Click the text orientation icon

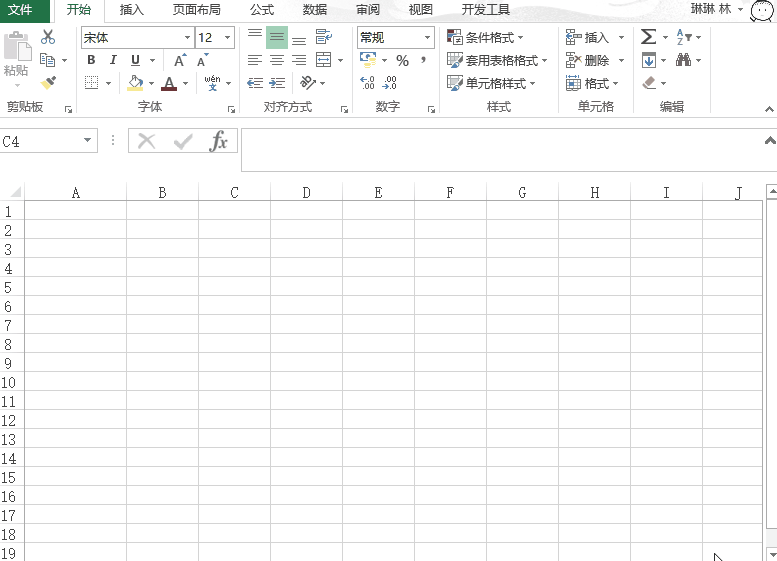pos(308,83)
